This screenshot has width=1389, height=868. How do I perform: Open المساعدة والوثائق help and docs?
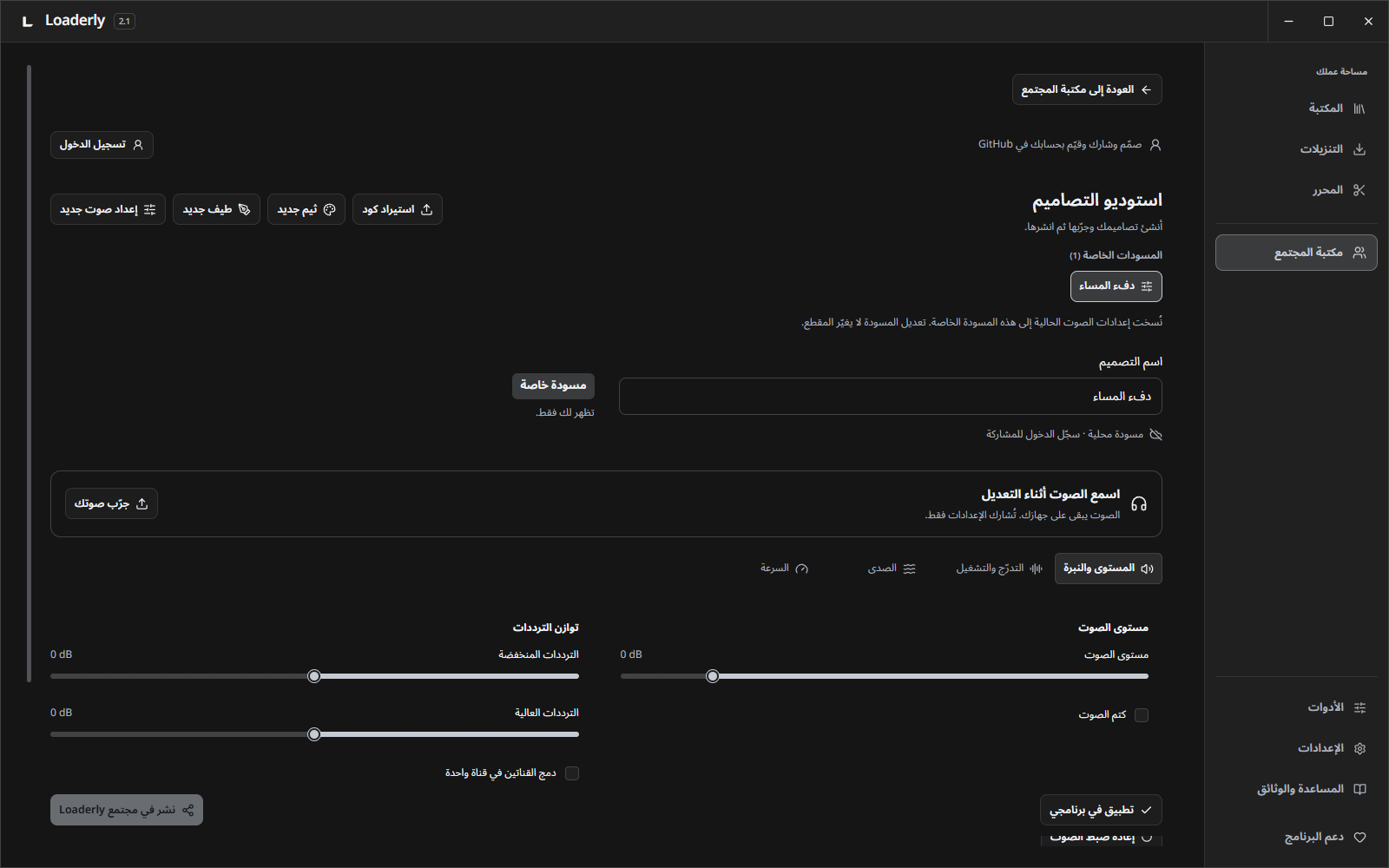point(1296,789)
